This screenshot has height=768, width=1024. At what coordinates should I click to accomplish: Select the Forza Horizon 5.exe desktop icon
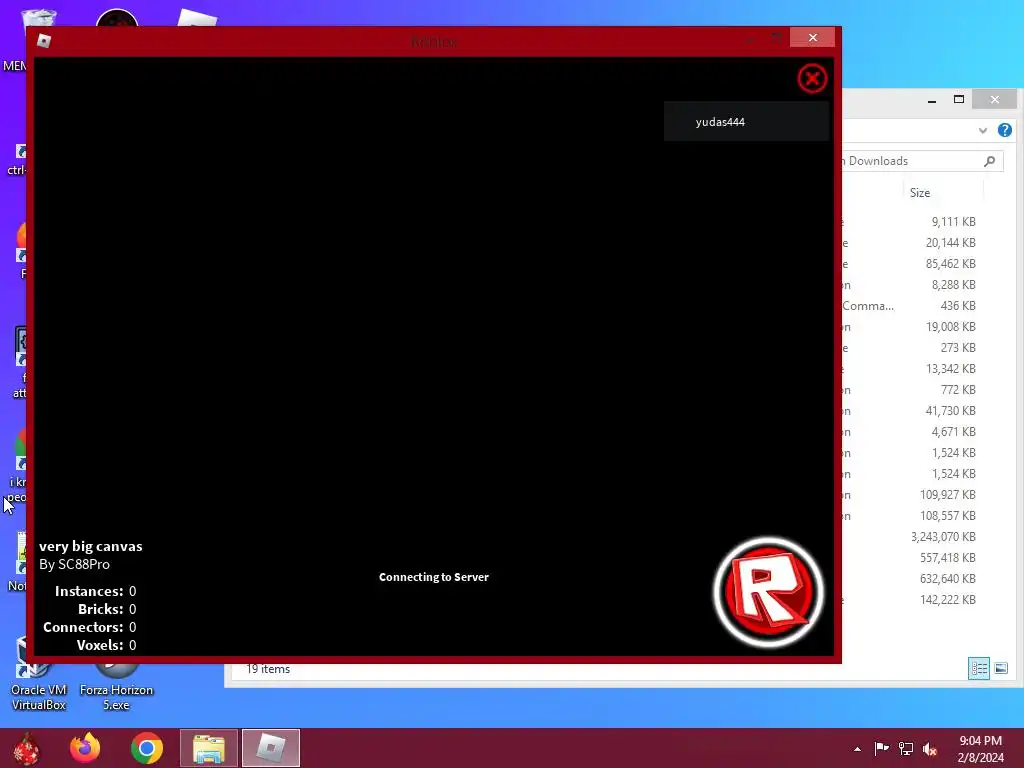(116, 682)
